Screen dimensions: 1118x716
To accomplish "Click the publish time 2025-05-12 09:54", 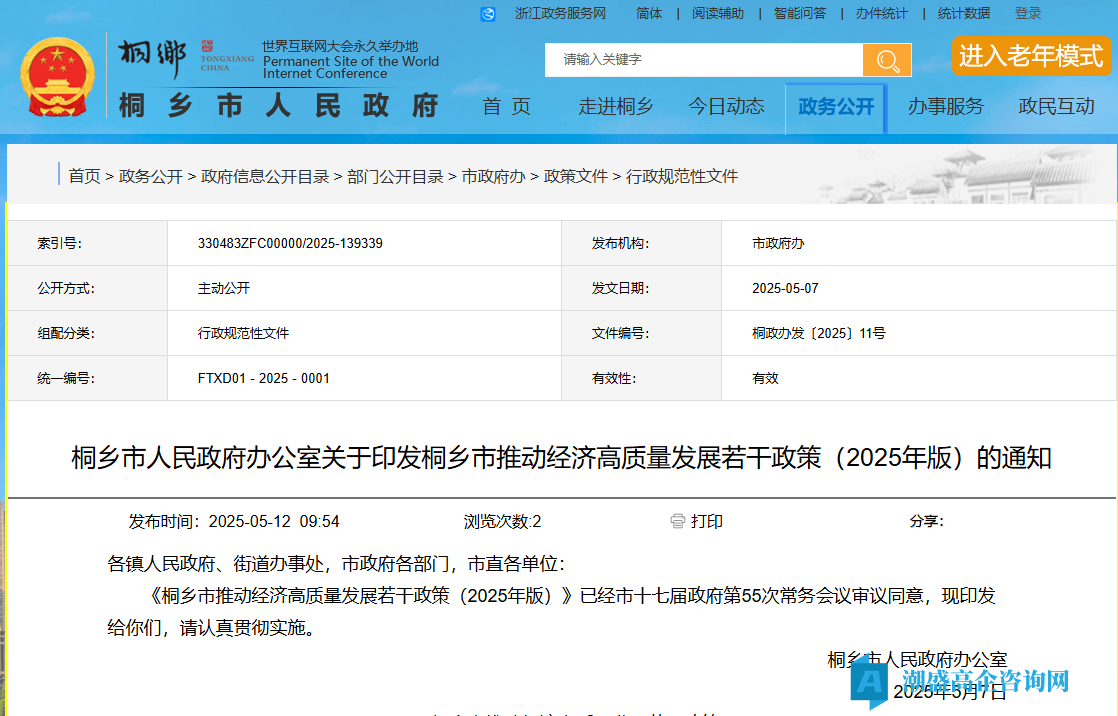I will point(234,521).
